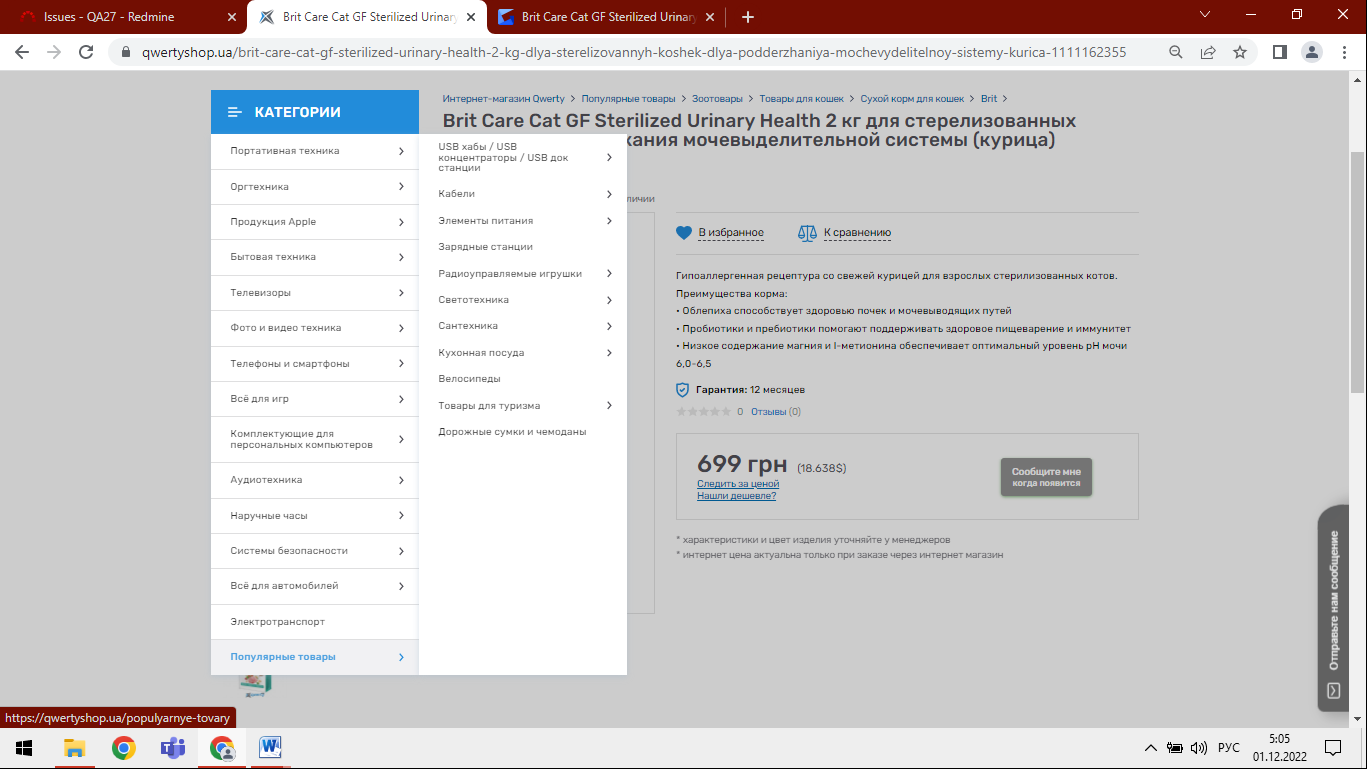Screen dimensions: 1367x769
Task: Open the Отправьте нам сообщение side widget
Action: coord(1333,608)
